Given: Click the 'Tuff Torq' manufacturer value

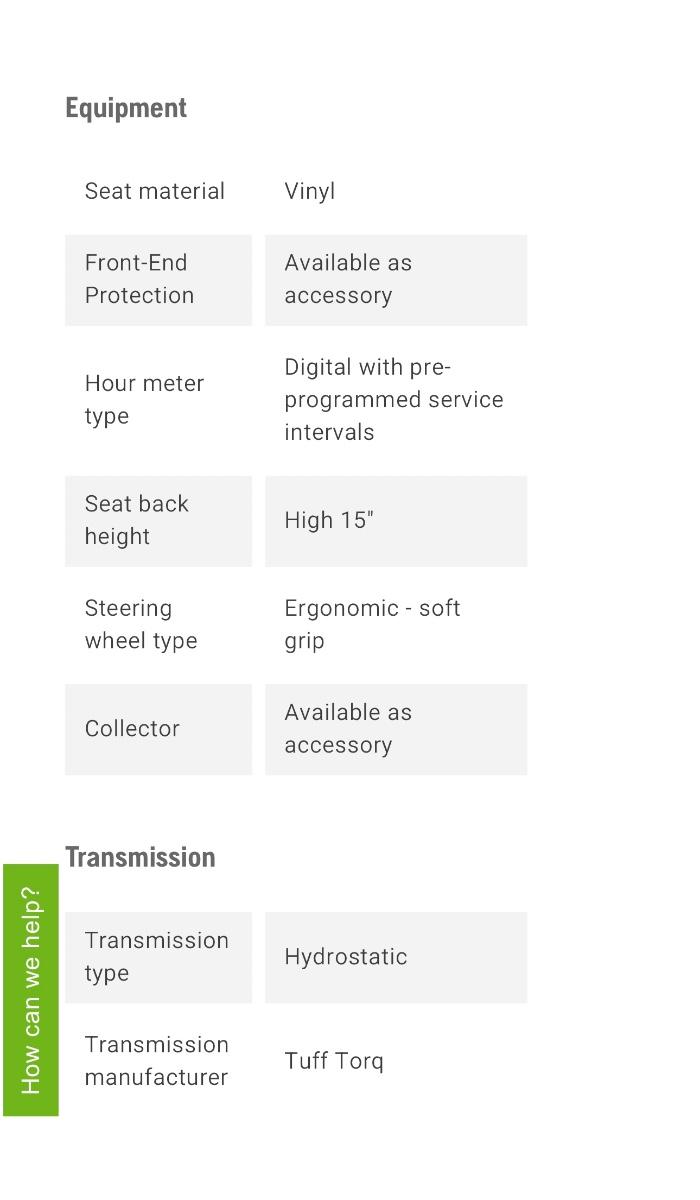Looking at the screenshot, I should (x=334, y=1061).
